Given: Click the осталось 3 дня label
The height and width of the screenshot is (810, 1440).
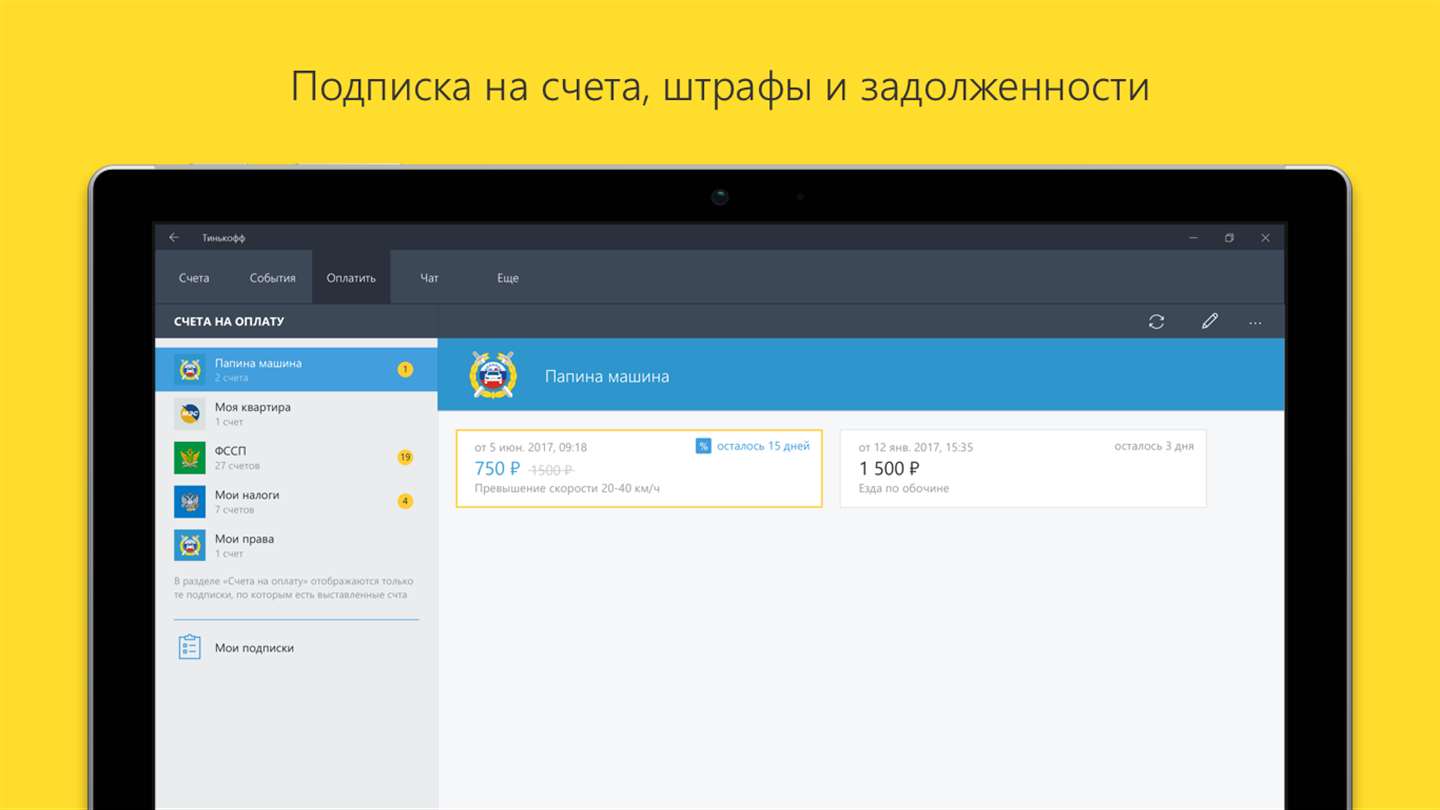Looking at the screenshot, I should 1154,446.
